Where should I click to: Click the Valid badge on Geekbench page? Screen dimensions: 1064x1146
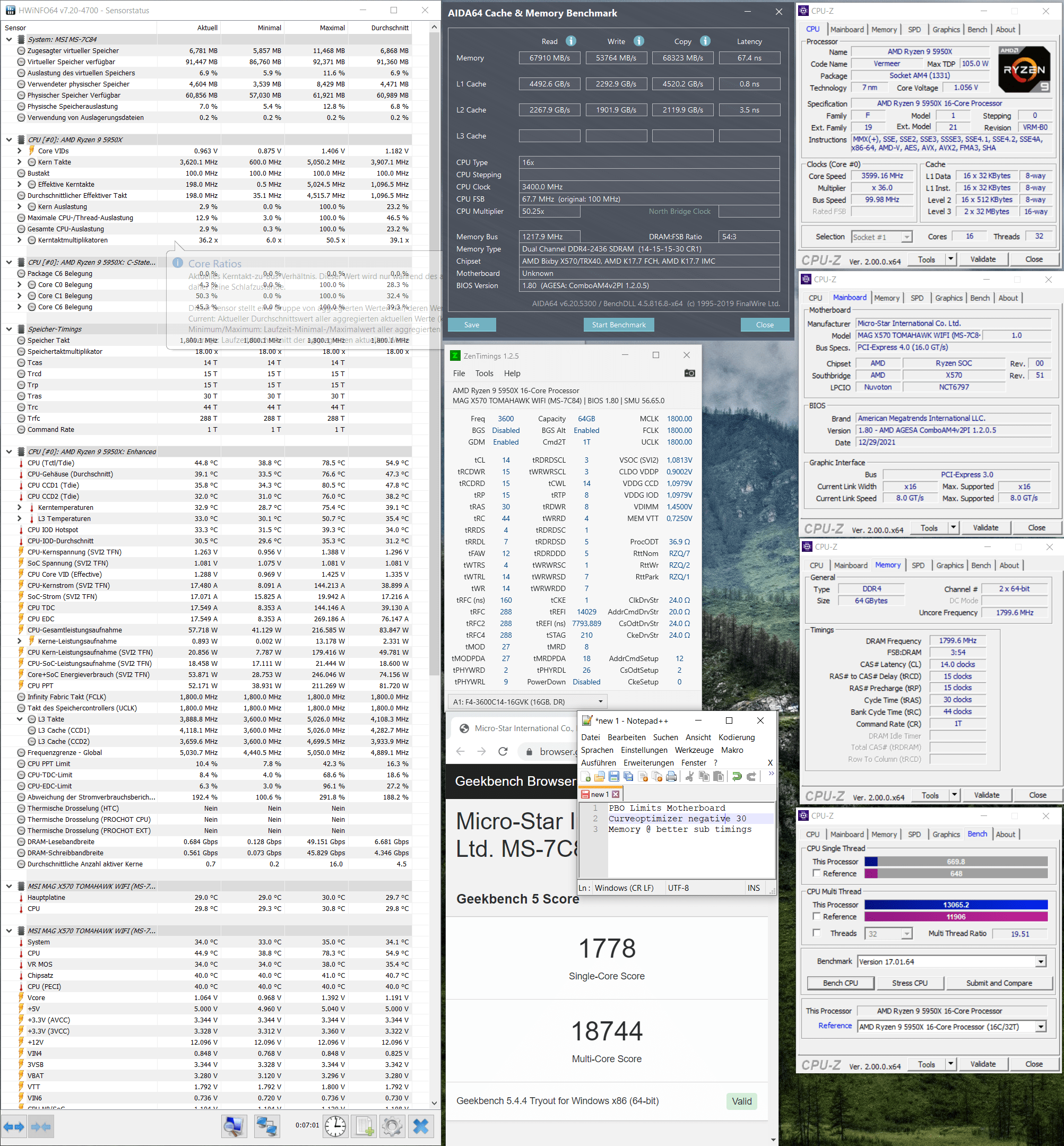coord(741,1101)
